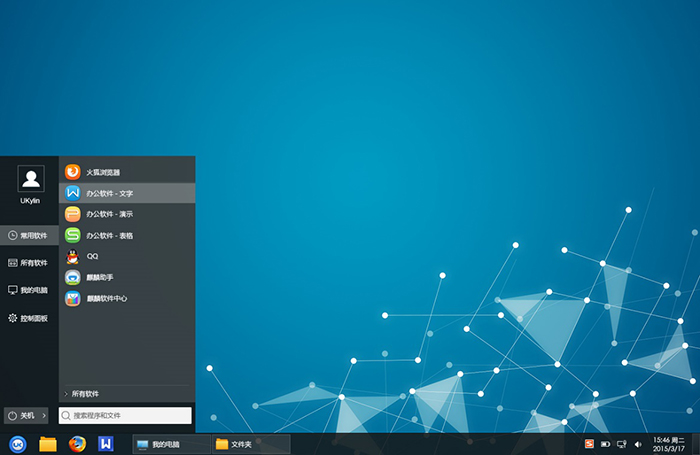This screenshot has height=455, width=700.
Task: Open 控制面板 from the sidebar
Action: tap(28, 318)
